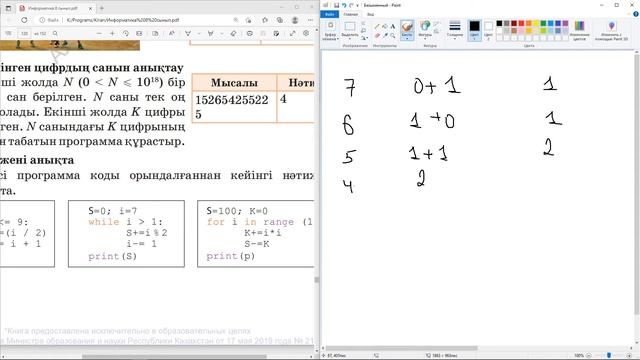Toggle PDF table of contents sidebar
Viewport: 640px width, 360px height.
tap(8, 33)
